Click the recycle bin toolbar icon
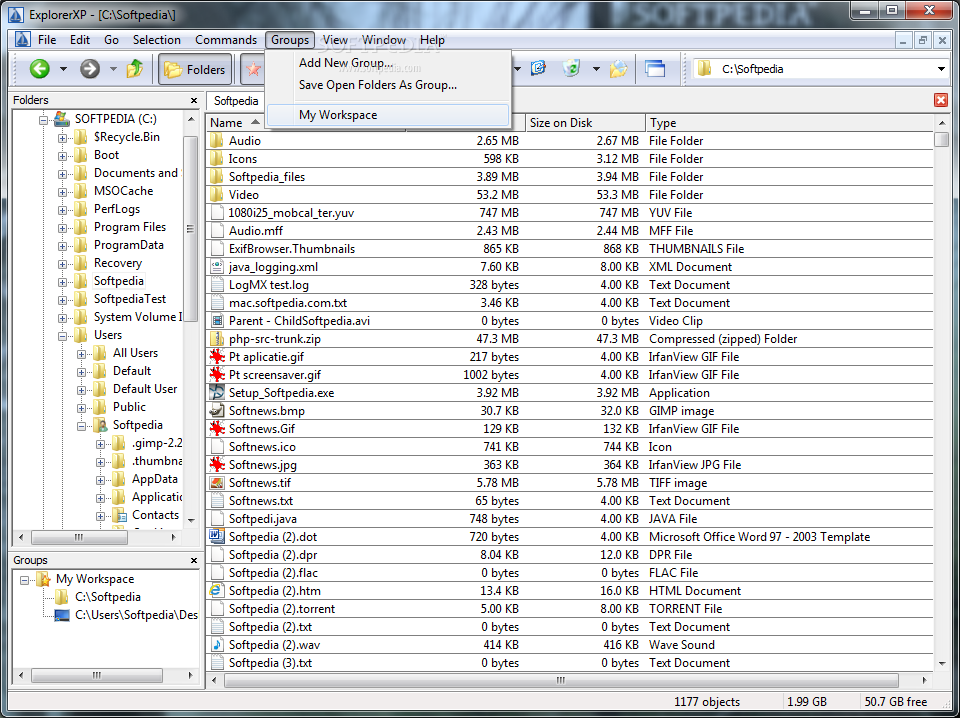Screen dimensions: 960x718 click(x=571, y=69)
